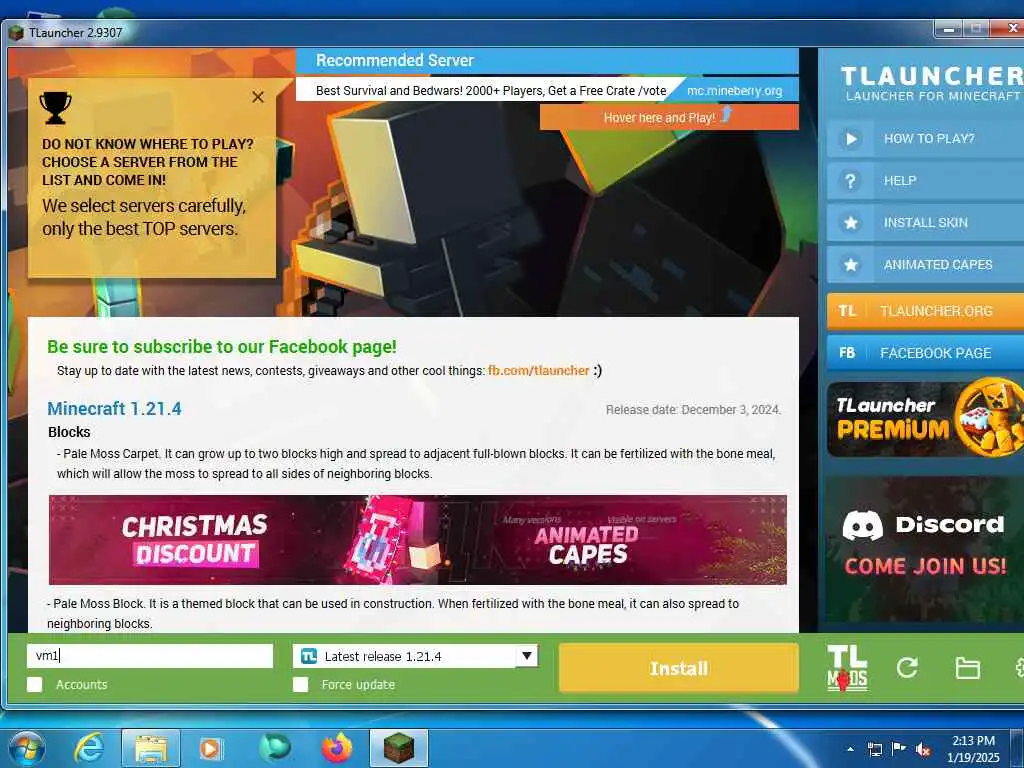This screenshot has width=1024, height=768.
Task: Click the star icon beside Animated Capes
Action: point(850,264)
